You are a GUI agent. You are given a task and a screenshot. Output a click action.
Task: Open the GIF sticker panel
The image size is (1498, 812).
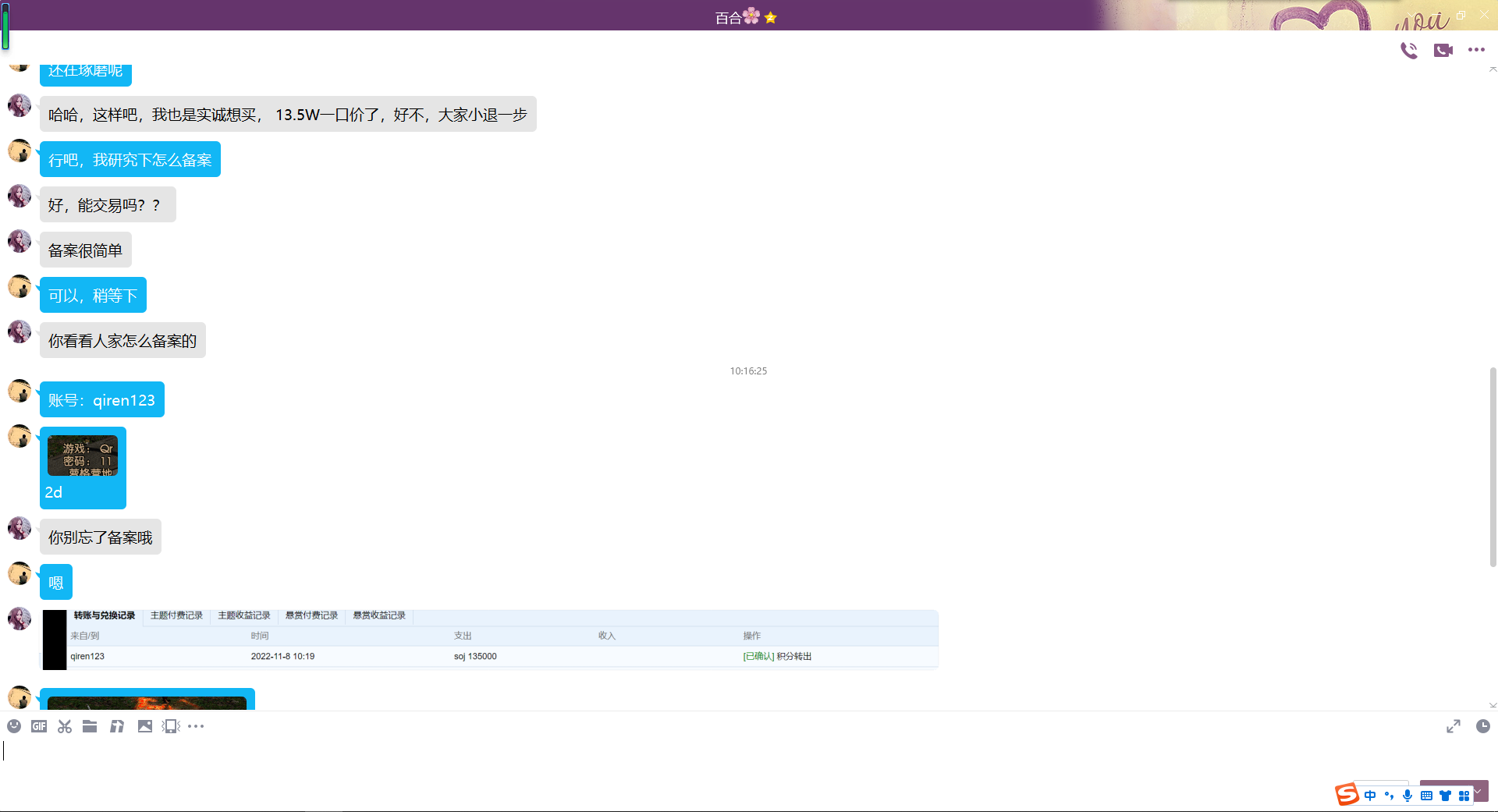click(x=39, y=726)
